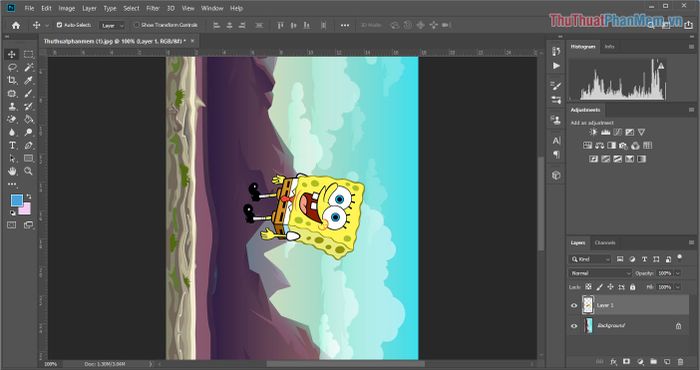This screenshot has height=370, width=700.
Task: Click the Actions play panel button
Action: (556, 66)
